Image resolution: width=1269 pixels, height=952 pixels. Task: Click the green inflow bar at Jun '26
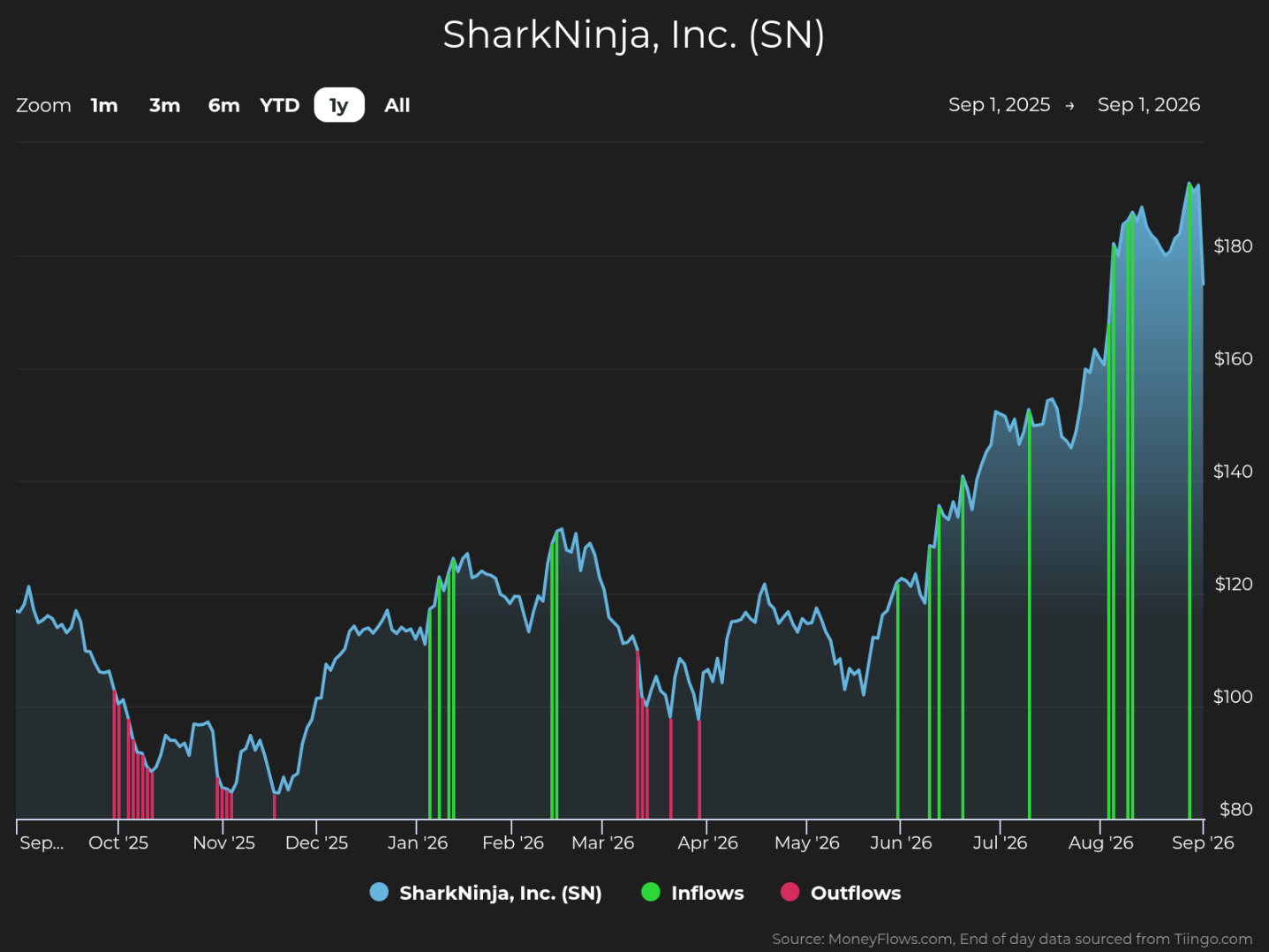897,701
